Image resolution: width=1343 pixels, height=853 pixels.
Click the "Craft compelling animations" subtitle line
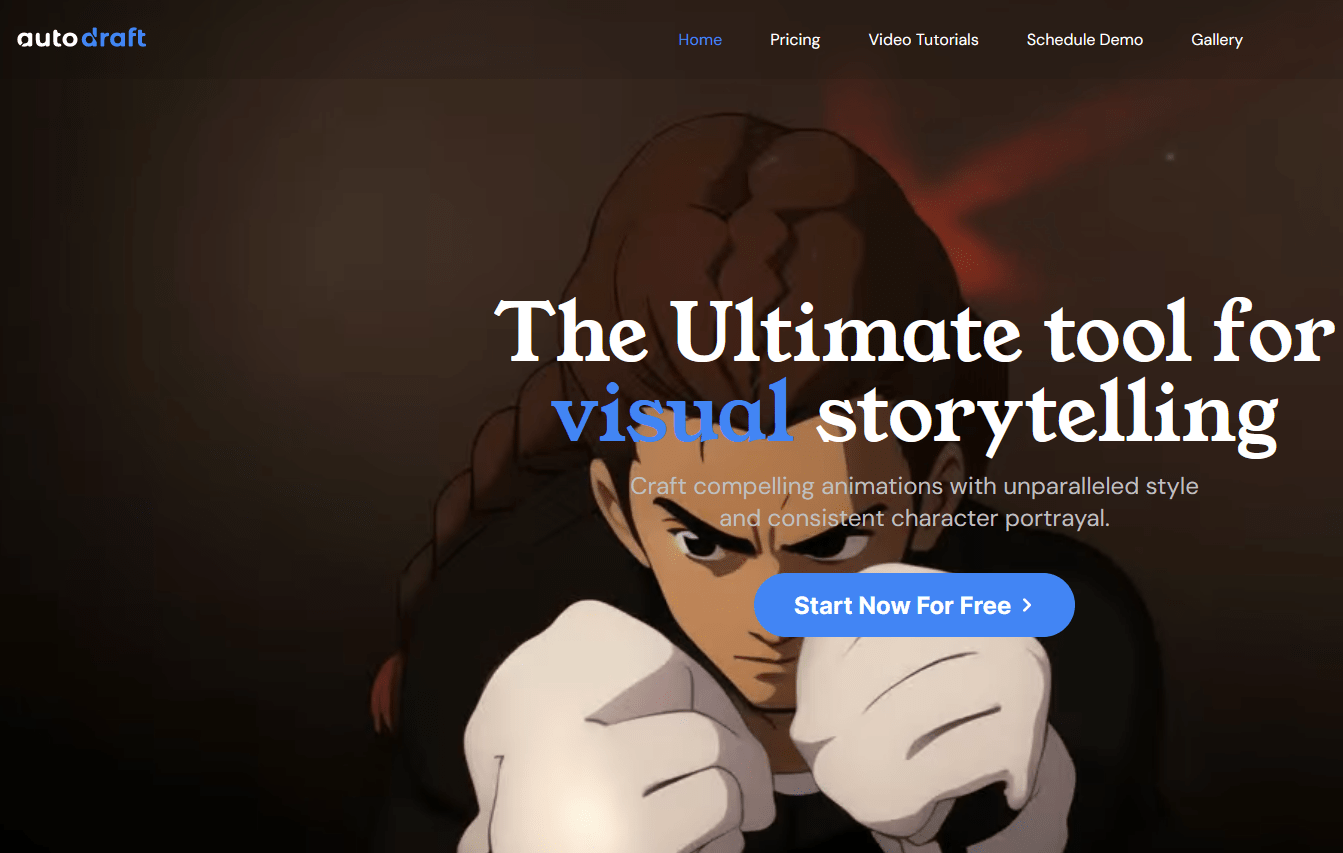(914, 487)
